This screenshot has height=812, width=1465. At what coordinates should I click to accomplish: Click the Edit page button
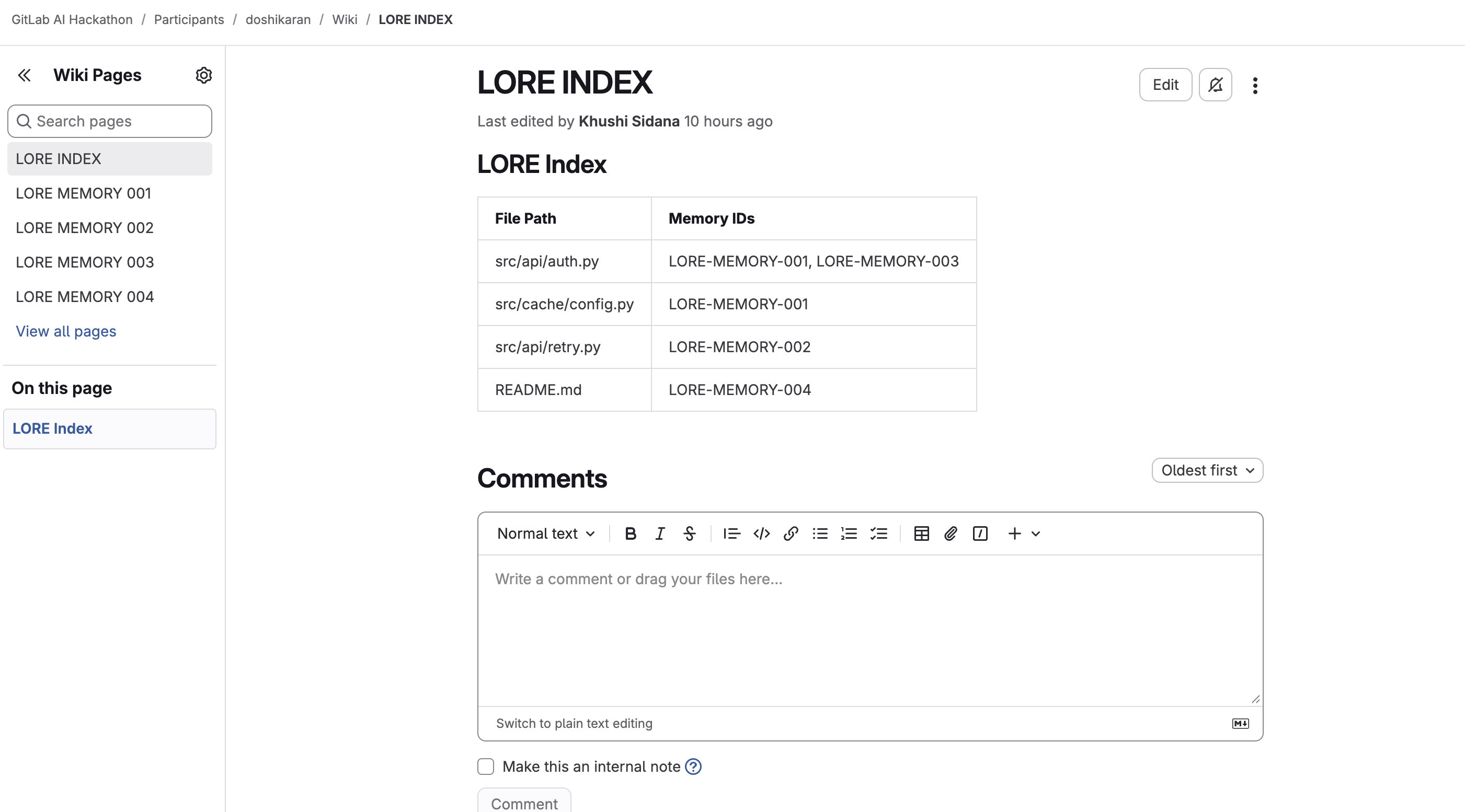point(1165,85)
